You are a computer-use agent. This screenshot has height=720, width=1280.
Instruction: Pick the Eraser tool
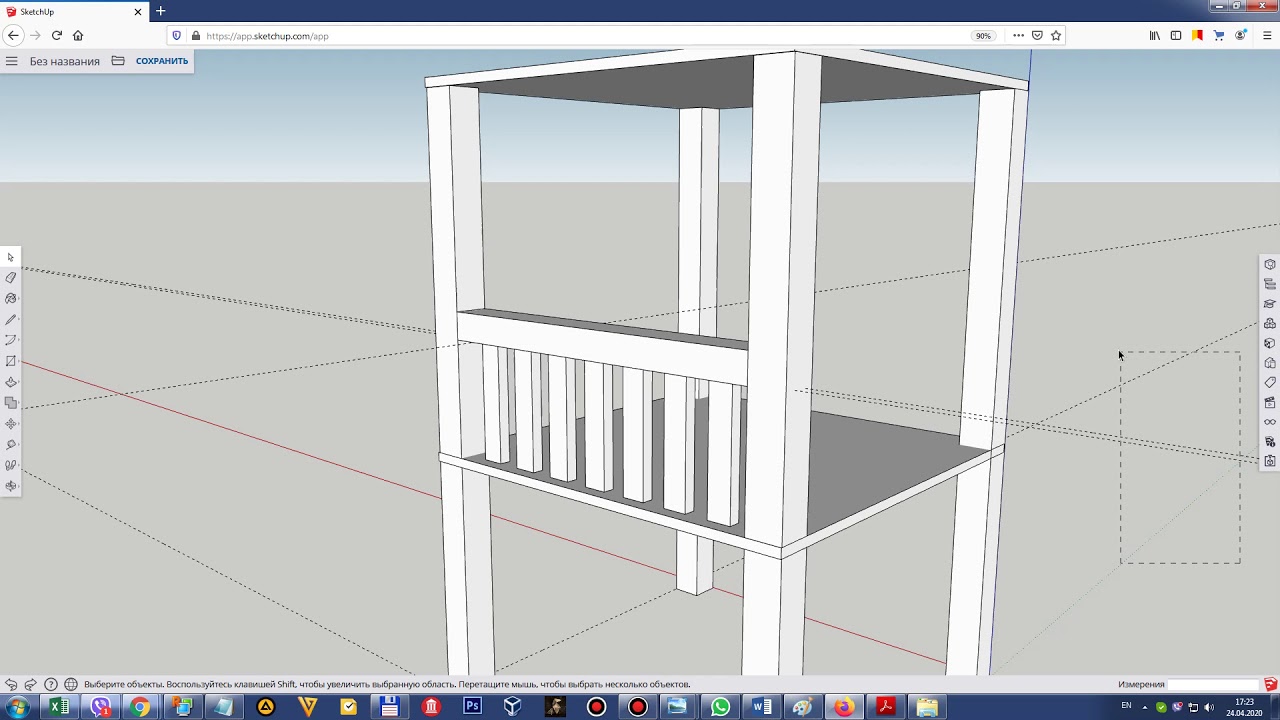click(x=11, y=278)
